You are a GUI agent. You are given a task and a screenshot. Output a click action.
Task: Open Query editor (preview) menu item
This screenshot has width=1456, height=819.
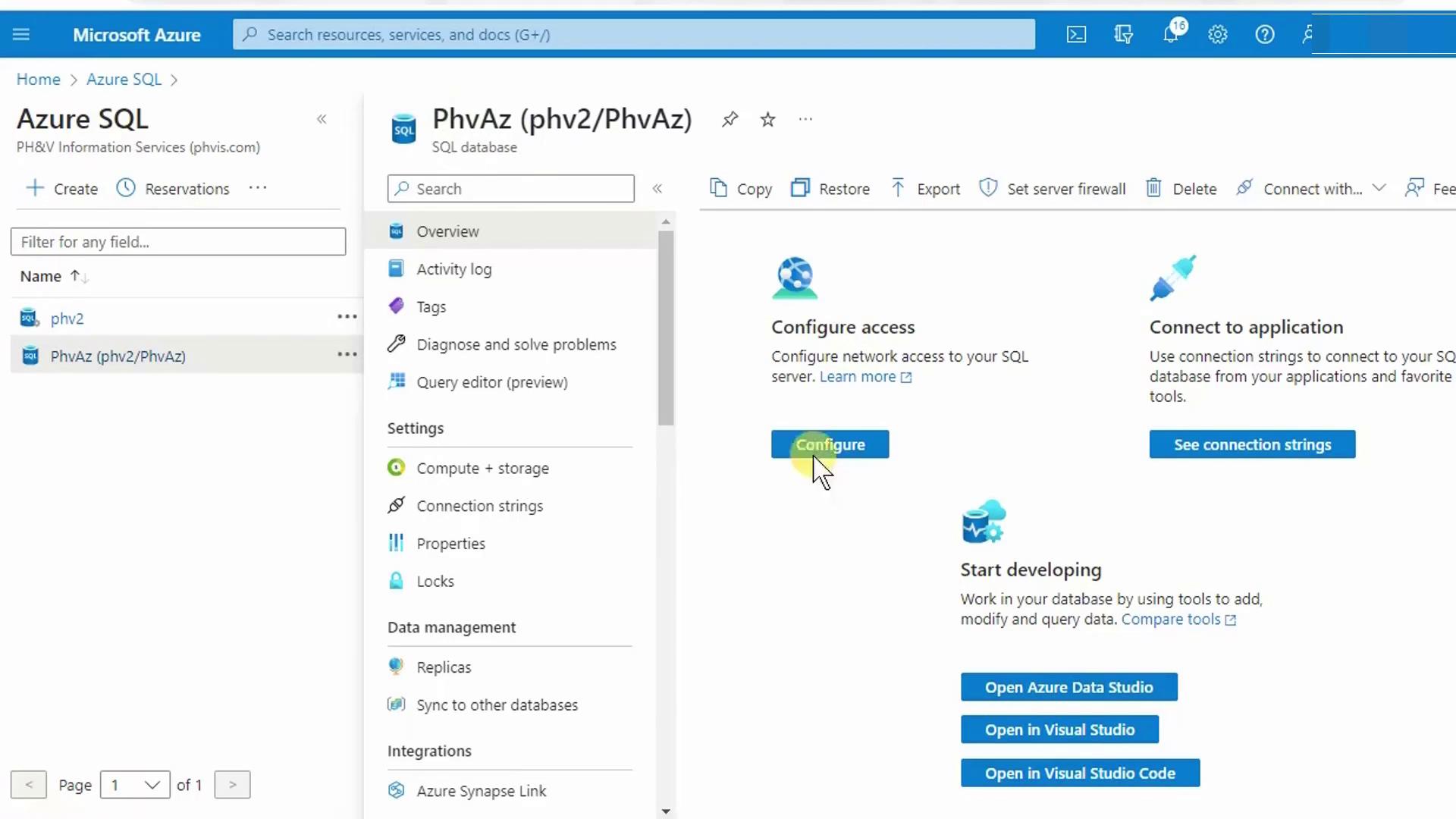491,382
